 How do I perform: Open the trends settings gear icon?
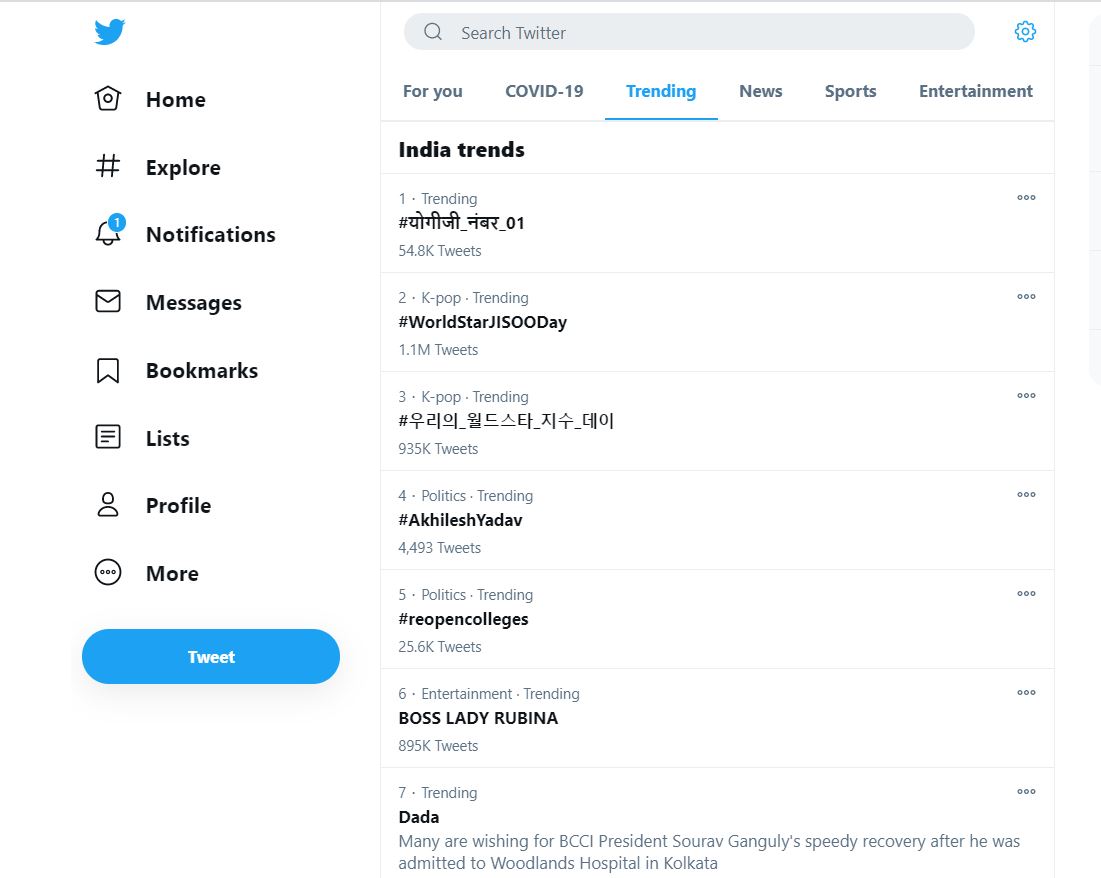pos(1025,32)
